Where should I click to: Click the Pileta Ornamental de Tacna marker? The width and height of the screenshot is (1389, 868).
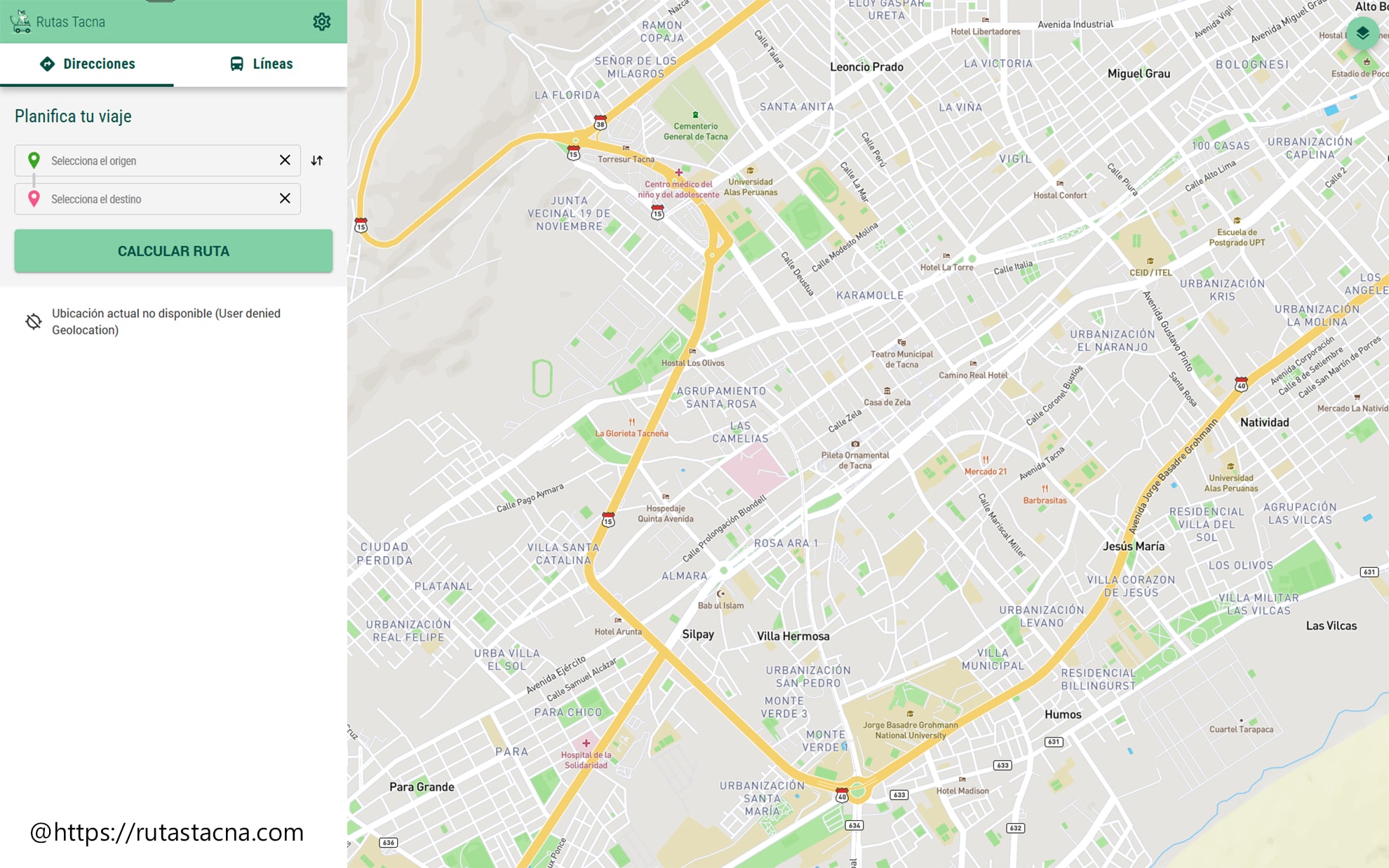[x=855, y=444]
